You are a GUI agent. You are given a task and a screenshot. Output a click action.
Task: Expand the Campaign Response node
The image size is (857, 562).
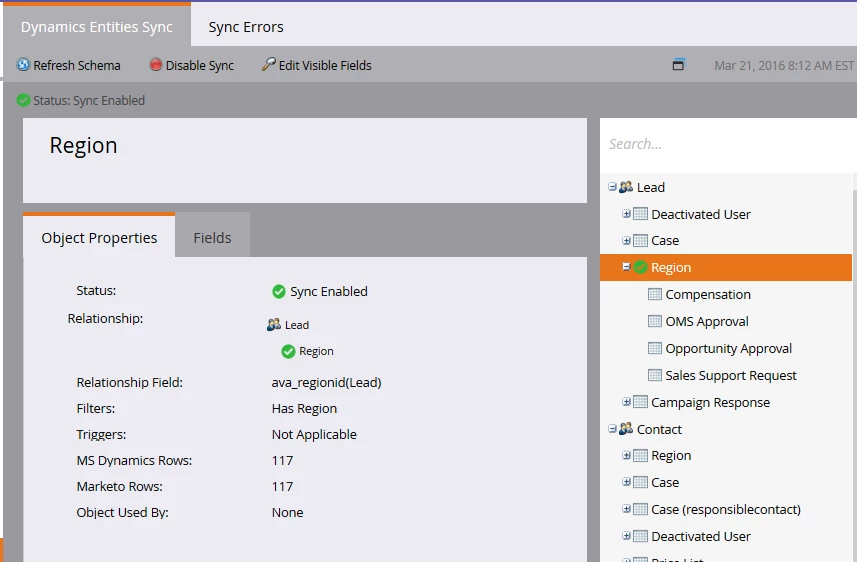[x=626, y=402]
